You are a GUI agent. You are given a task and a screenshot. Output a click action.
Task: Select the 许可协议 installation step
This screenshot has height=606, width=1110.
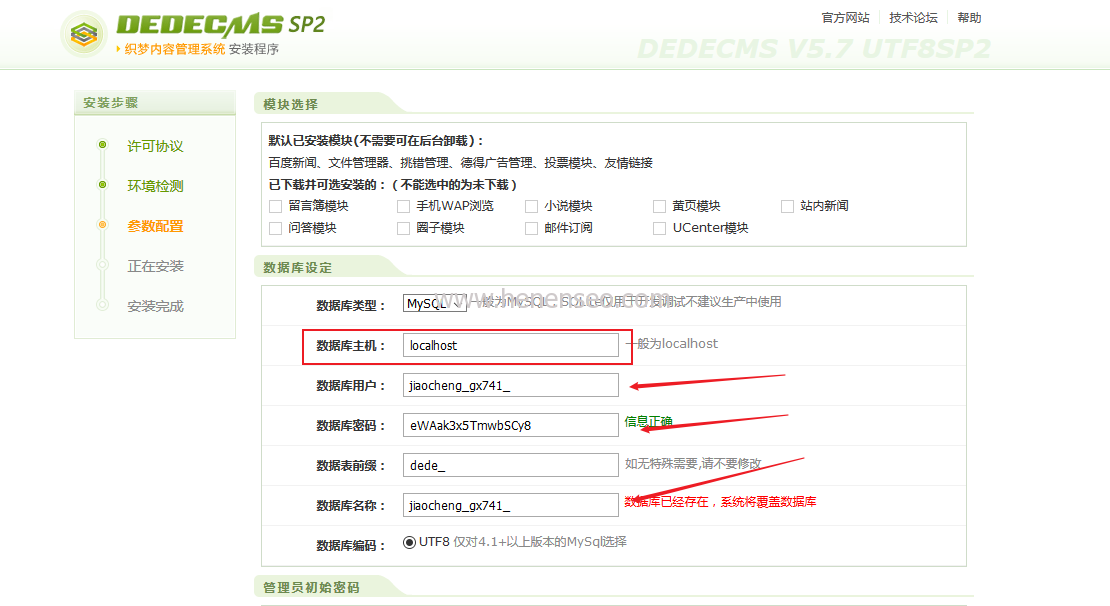155,146
